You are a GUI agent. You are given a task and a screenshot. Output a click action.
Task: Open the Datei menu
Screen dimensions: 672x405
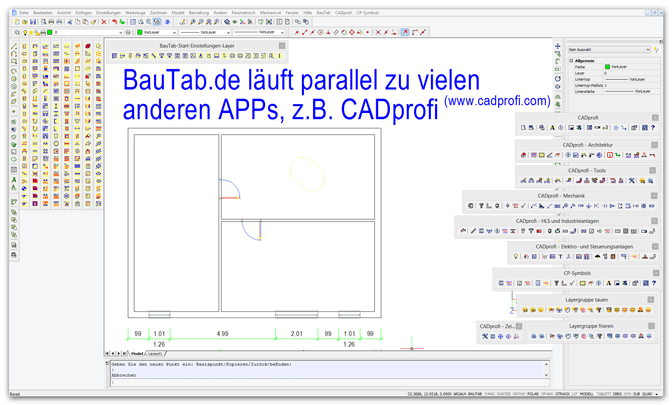[x=24, y=13]
